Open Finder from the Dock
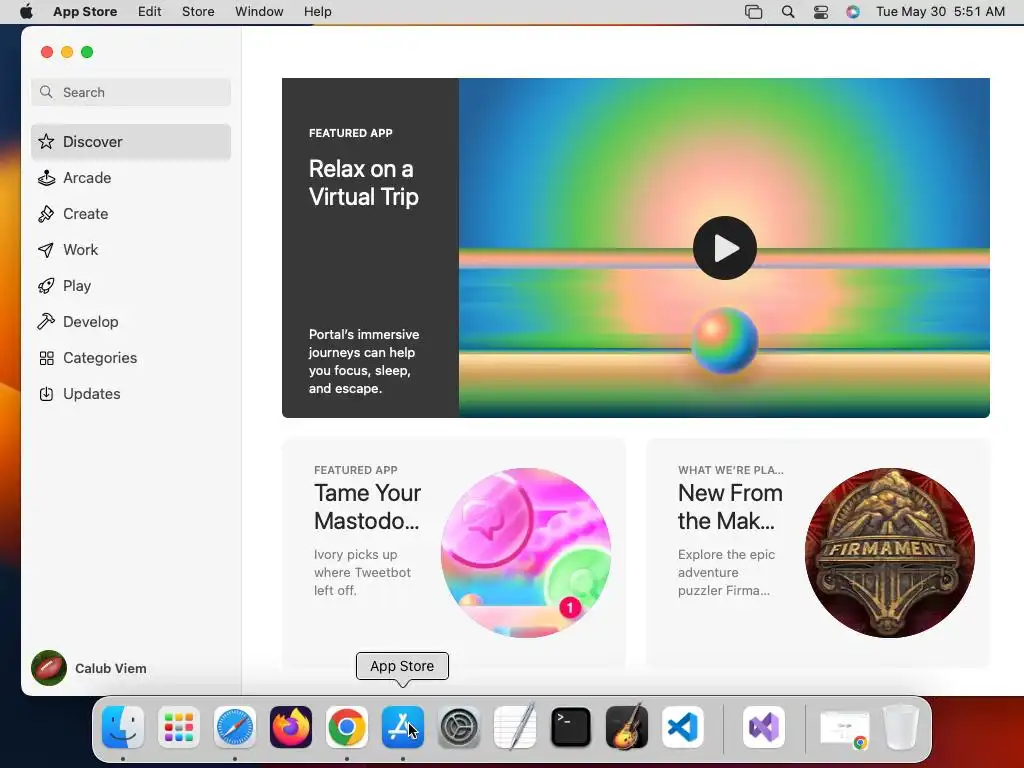The image size is (1024, 768). (x=123, y=727)
